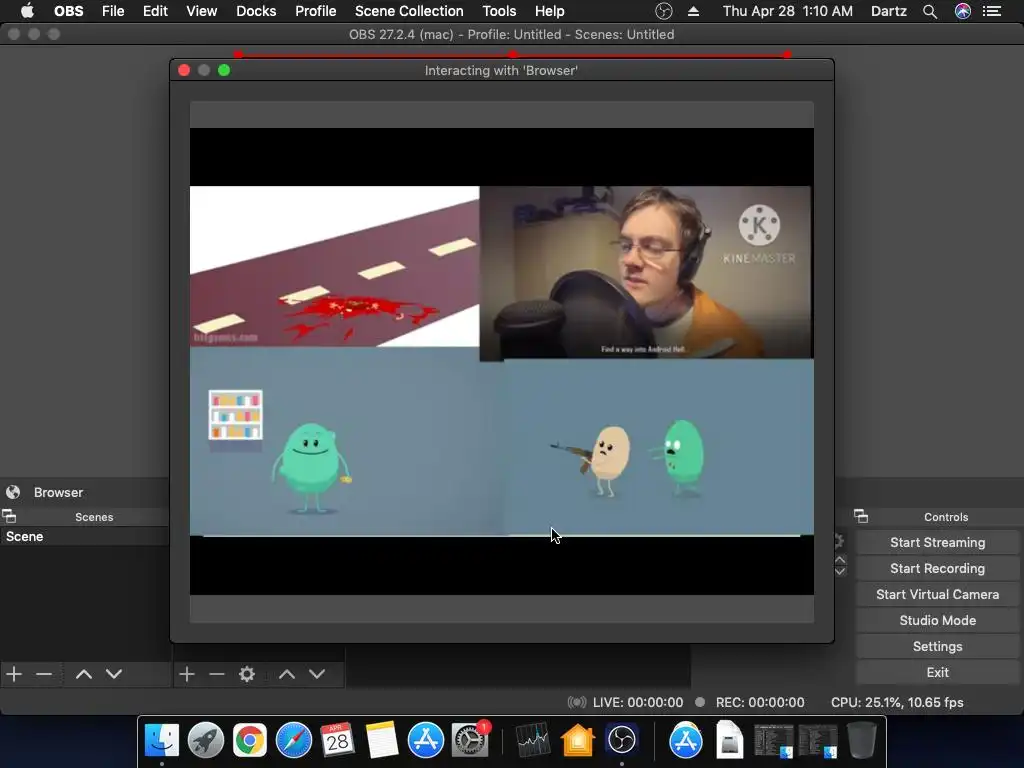Viewport: 1024px width, 768px height.
Task: Open System Preferences with the red badge
Action: click(x=470, y=741)
